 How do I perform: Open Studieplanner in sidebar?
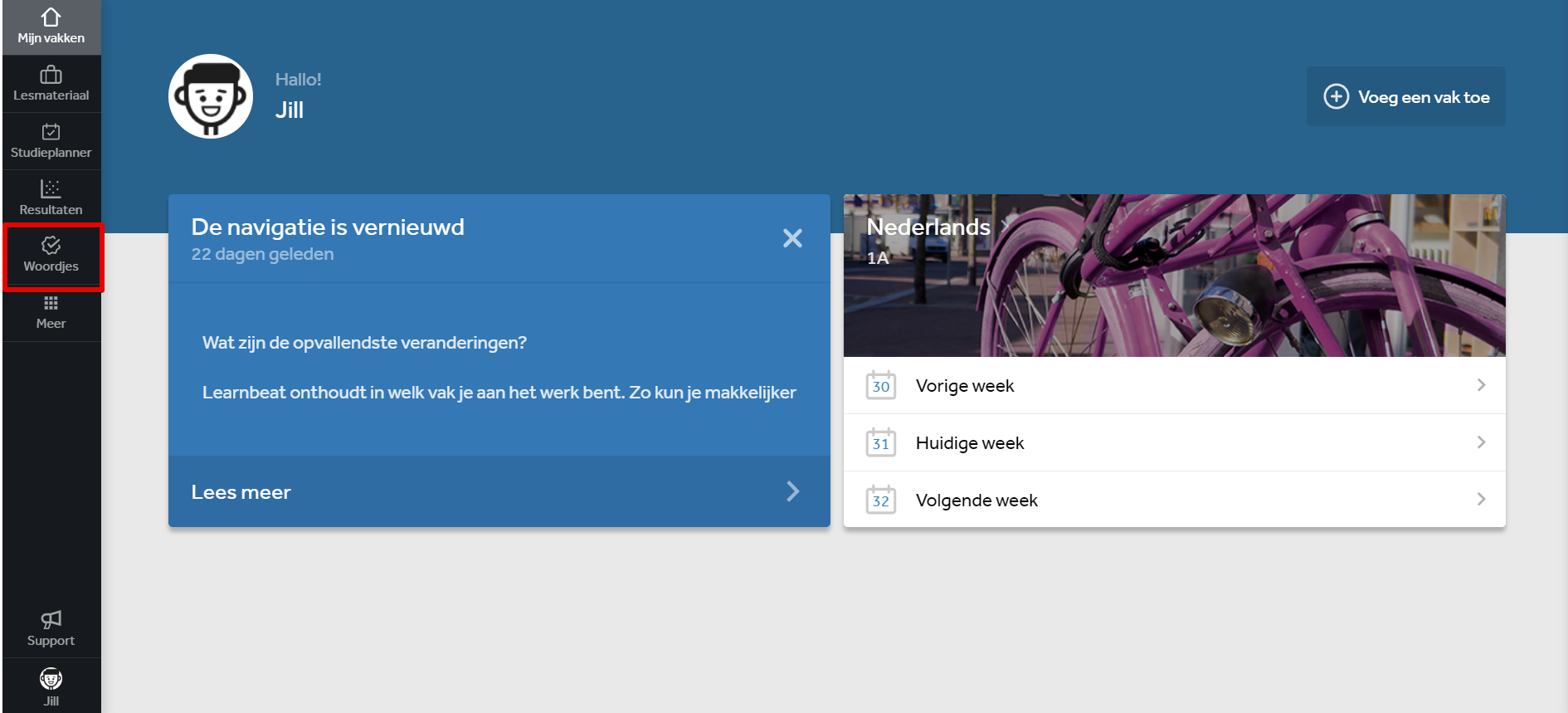[51, 141]
